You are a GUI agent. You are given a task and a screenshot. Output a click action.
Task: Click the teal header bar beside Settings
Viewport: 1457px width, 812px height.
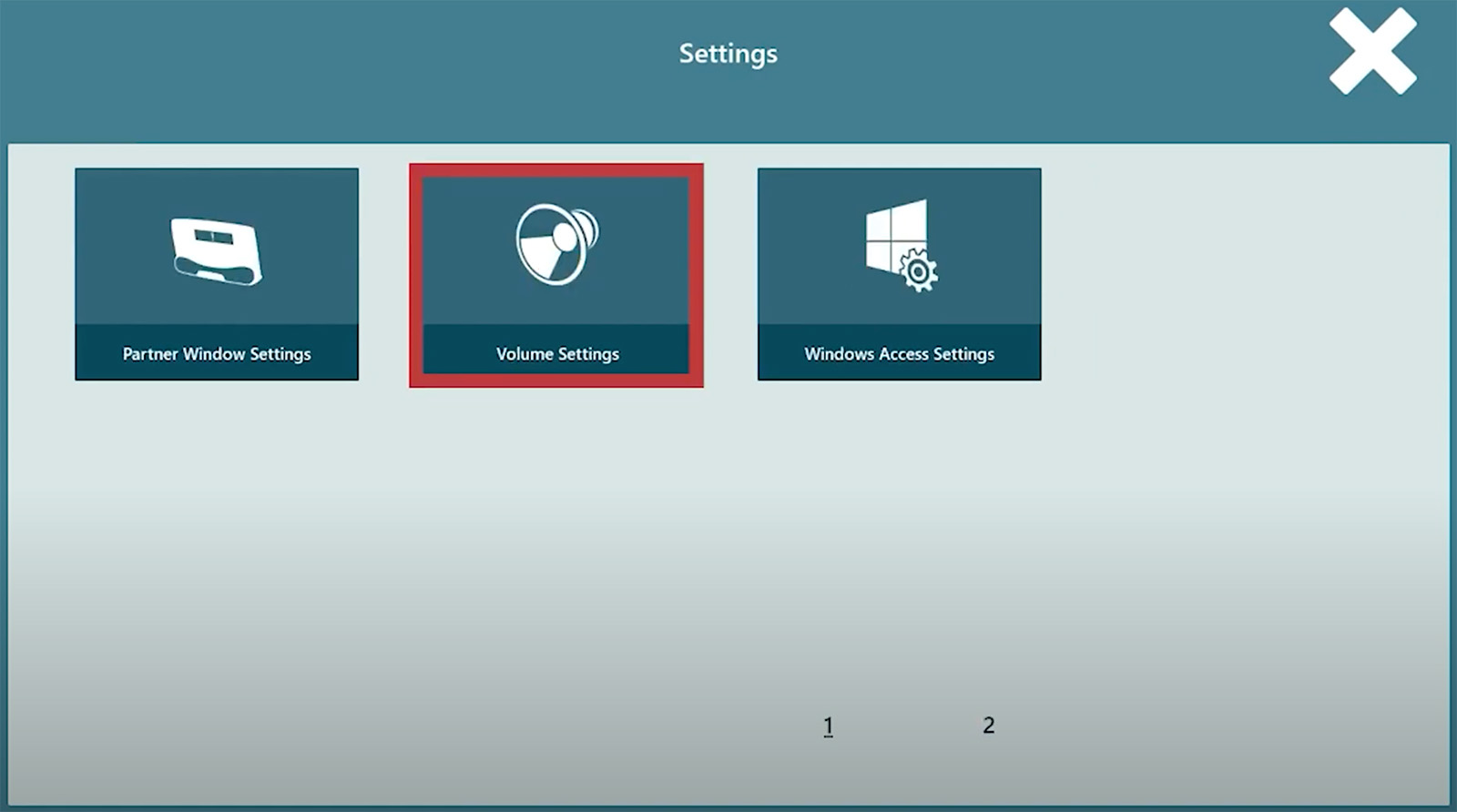tap(364, 55)
